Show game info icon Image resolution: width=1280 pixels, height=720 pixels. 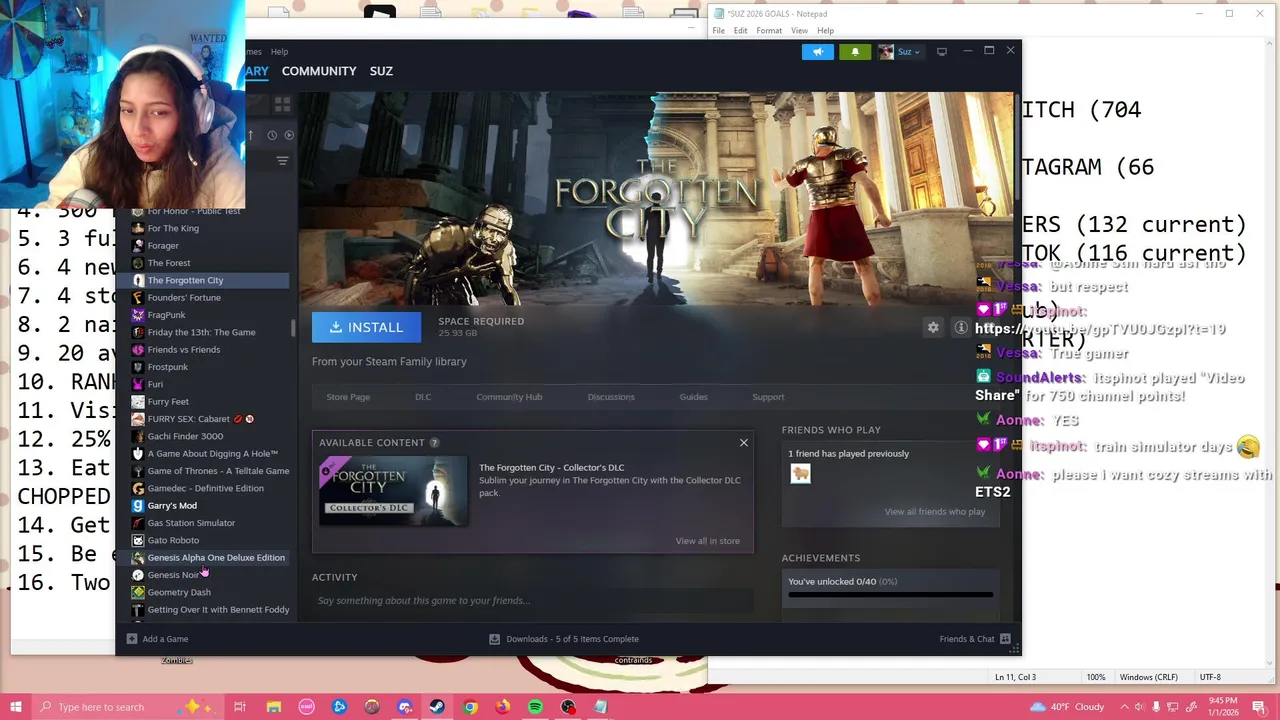pyautogui.click(x=961, y=327)
